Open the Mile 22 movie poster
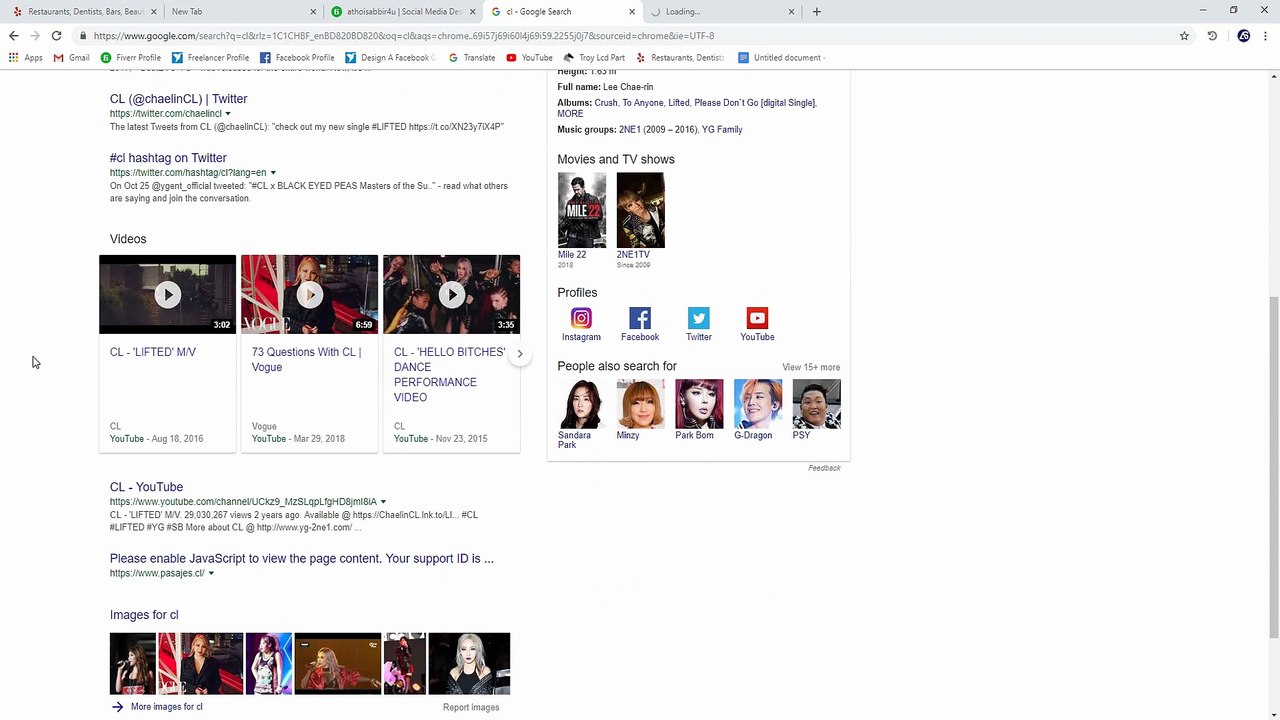Screen dimensions: 1280x720 coord(581,210)
